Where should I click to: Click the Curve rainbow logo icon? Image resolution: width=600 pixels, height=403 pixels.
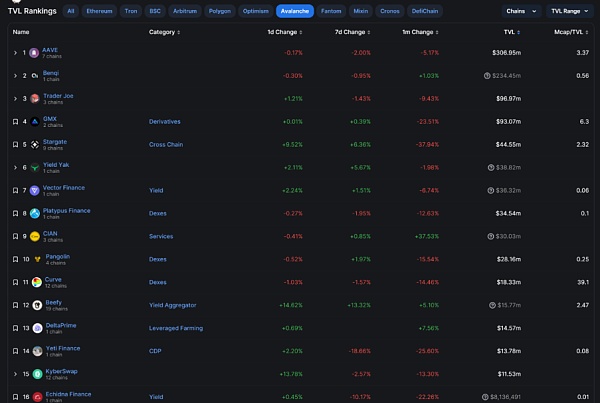point(36,282)
